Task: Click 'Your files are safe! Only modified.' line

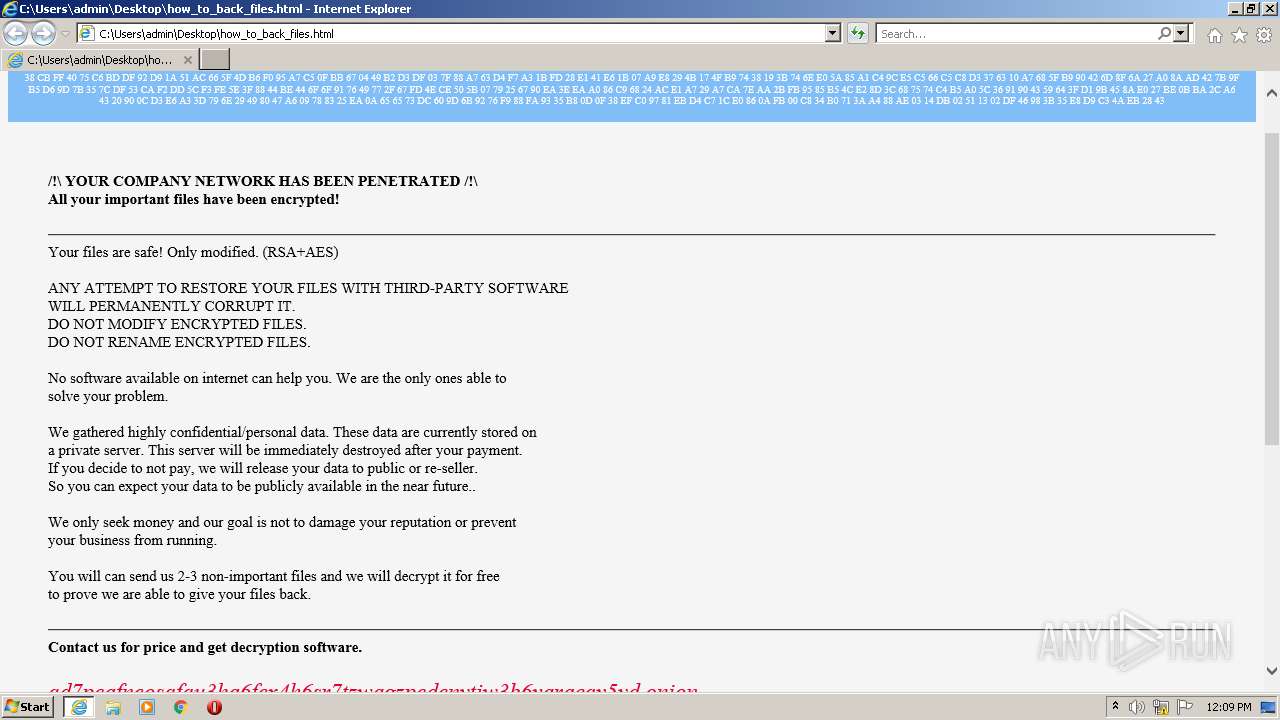Action: coord(195,252)
